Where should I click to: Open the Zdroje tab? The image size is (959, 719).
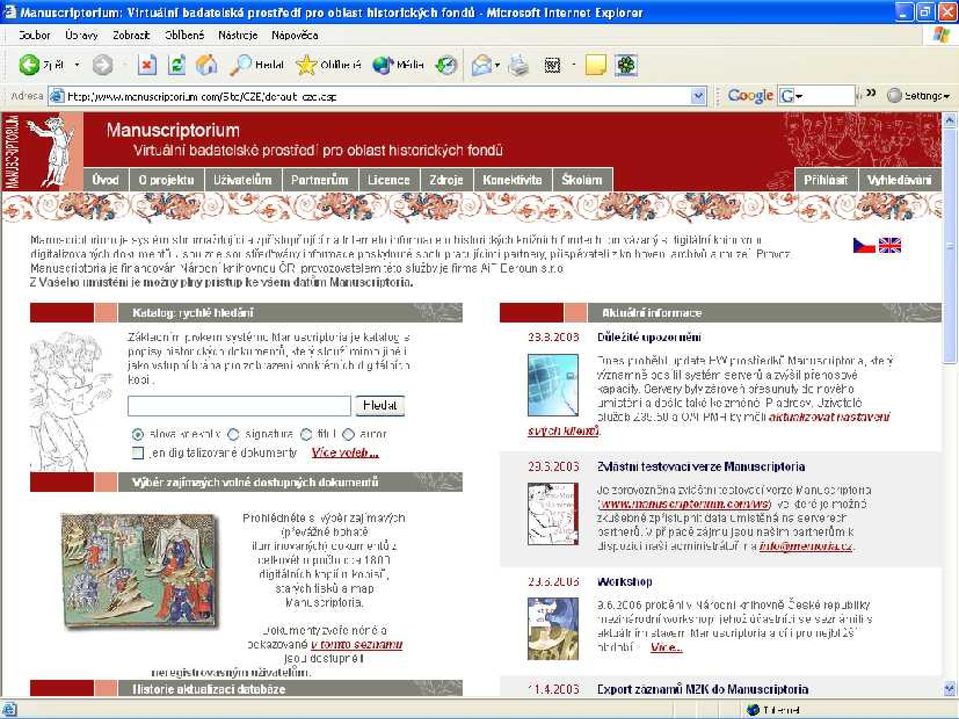tap(446, 180)
